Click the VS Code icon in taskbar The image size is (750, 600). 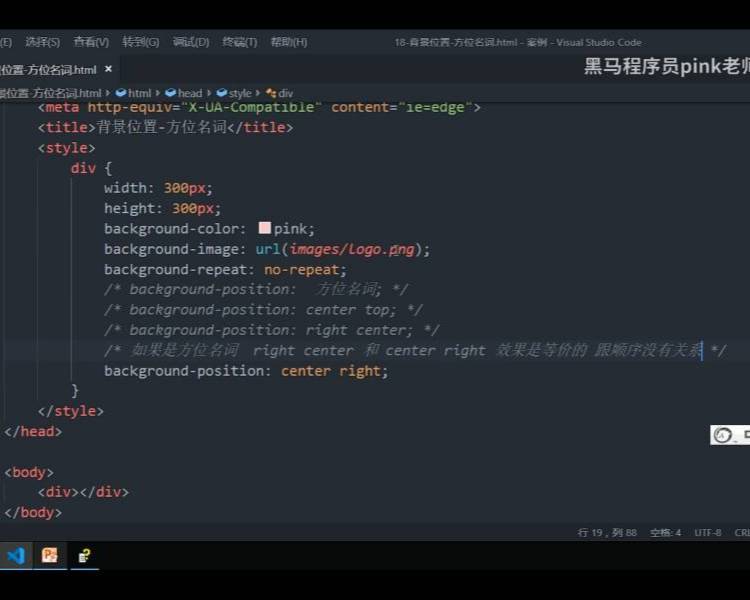[x=16, y=555]
